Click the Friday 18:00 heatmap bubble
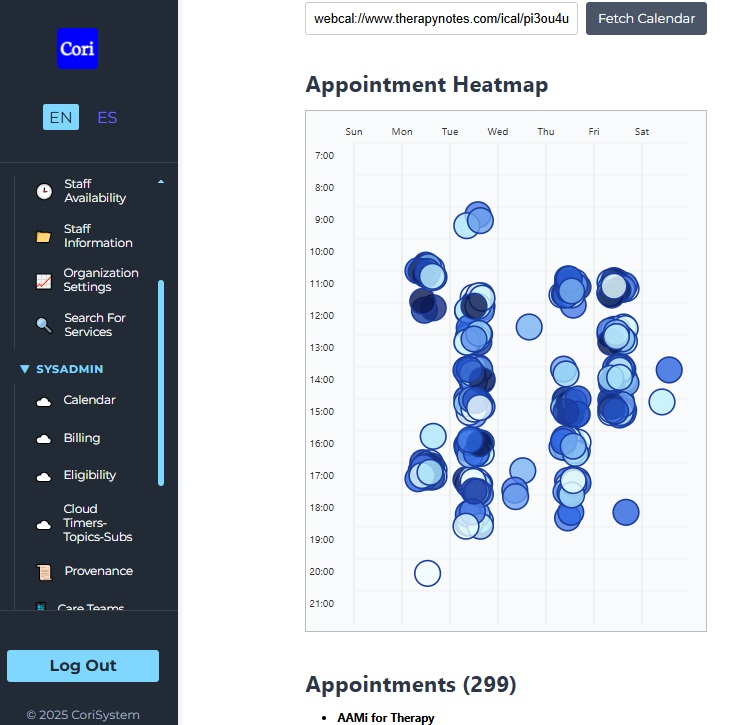Viewport: 755px width, 725px height. coord(626,512)
